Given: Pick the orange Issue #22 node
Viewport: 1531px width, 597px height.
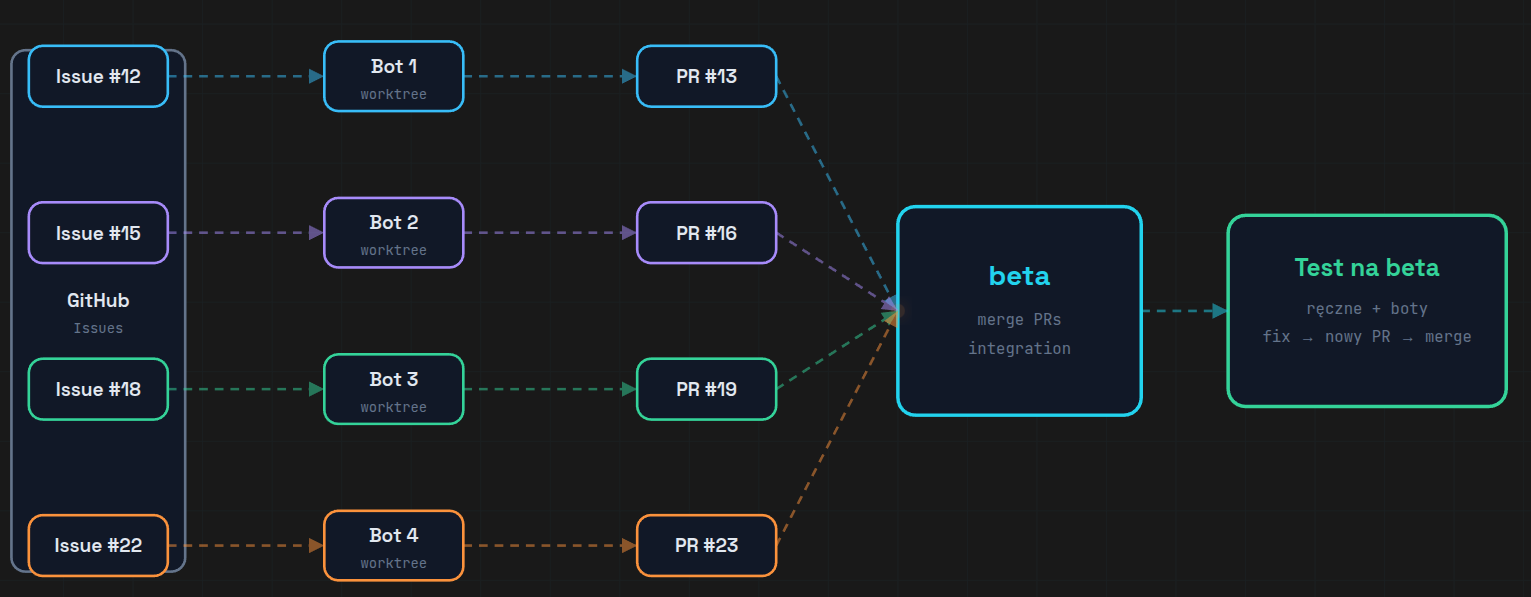Looking at the screenshot, I should [x=98, y=545].
